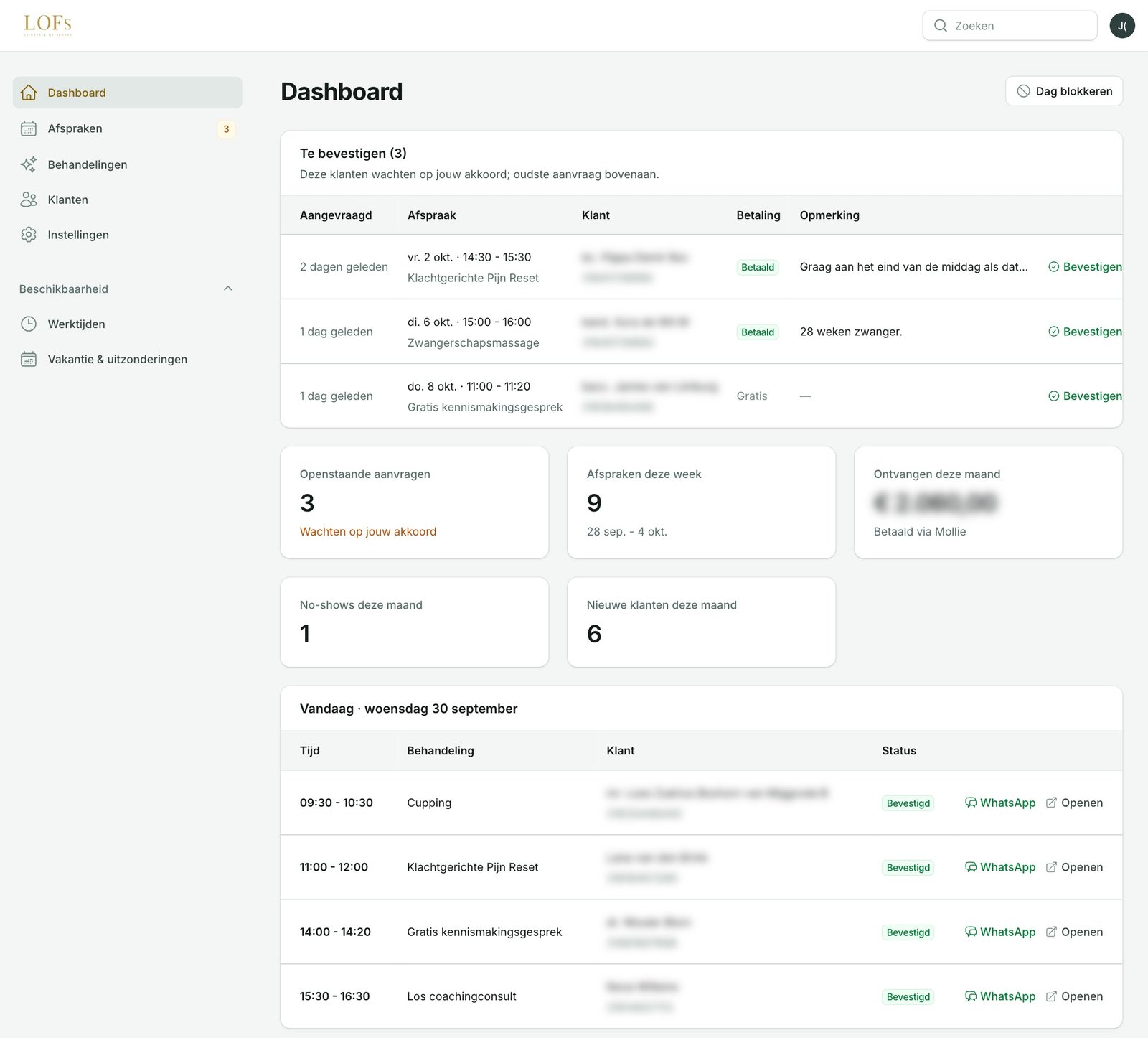1148x1038 pixels.
Task: Click the Opmerking '28 weken zwanger.'
Action: (851, 332)
